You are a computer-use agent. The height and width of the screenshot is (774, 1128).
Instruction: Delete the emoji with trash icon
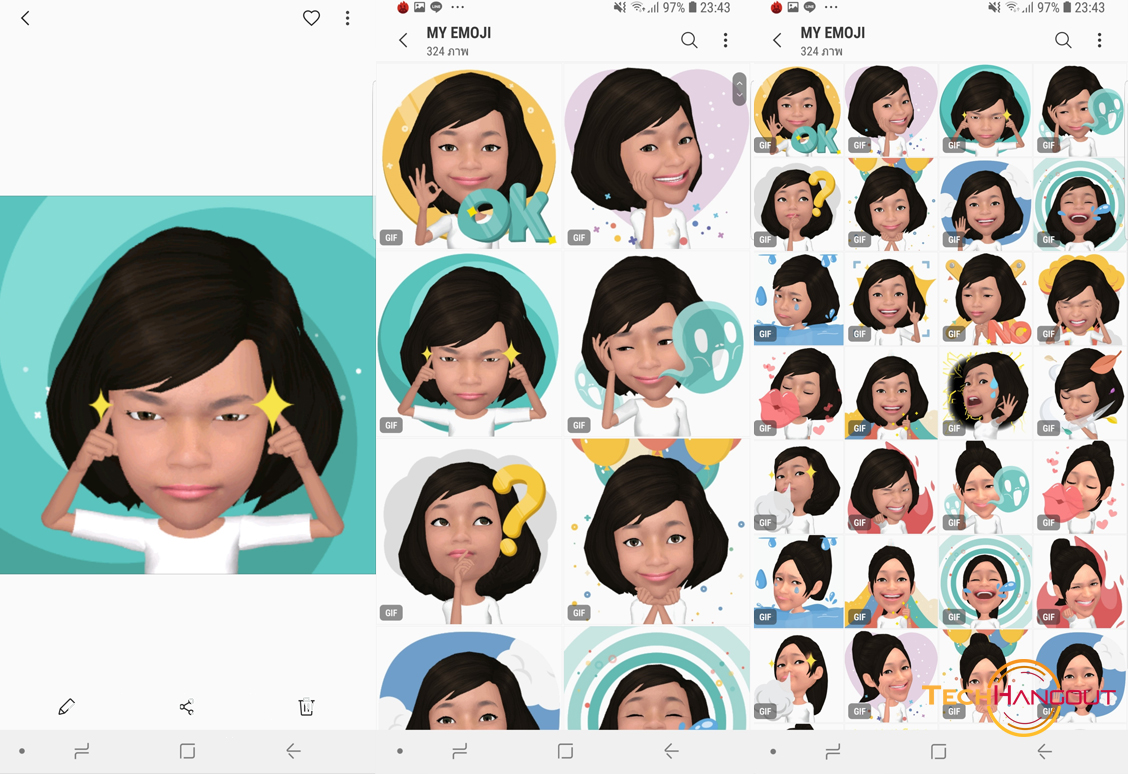point(306,707)
